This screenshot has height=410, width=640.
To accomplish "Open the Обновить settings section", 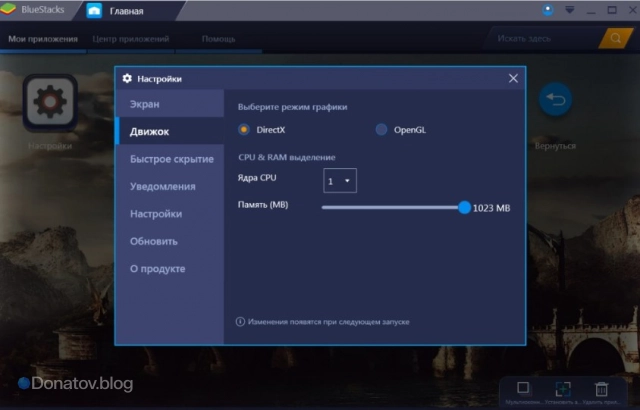I will [170, 241].
